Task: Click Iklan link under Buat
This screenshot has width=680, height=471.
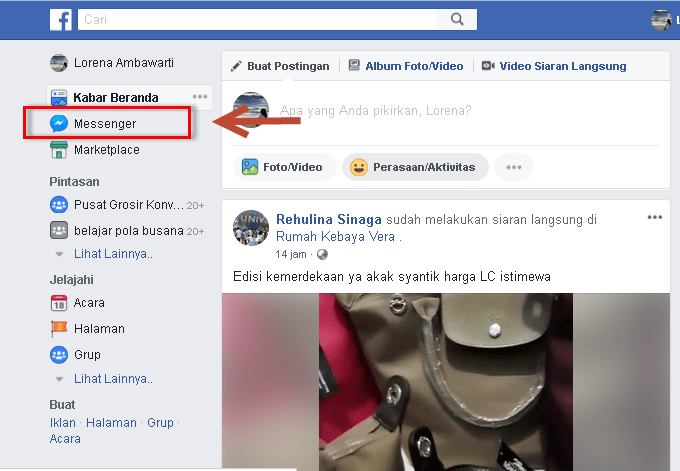Action: pyautogui.click(x=62, y=422)
